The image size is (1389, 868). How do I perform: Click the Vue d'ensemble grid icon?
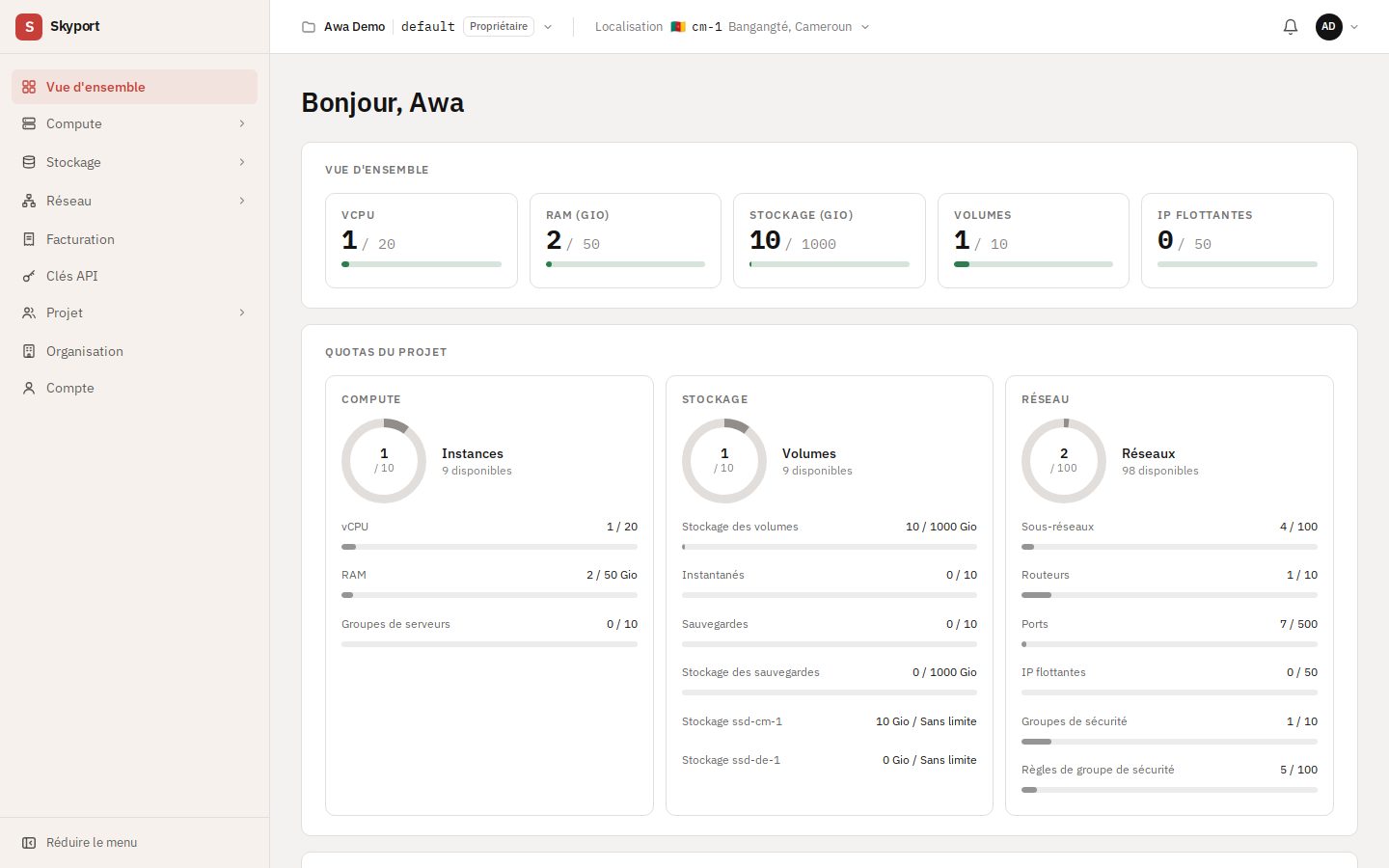29,87
